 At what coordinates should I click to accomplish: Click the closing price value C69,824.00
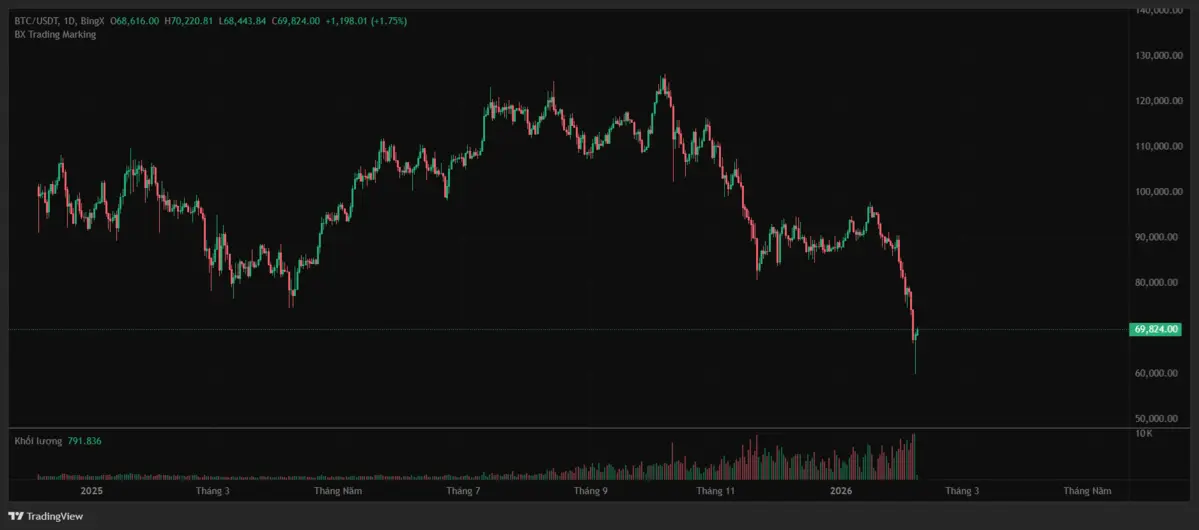click(x=291, y=21)
